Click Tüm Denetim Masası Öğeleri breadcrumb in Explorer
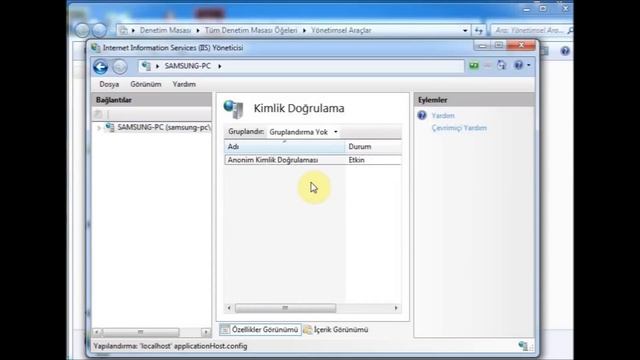Screen dimensions: 640x360 251,30
